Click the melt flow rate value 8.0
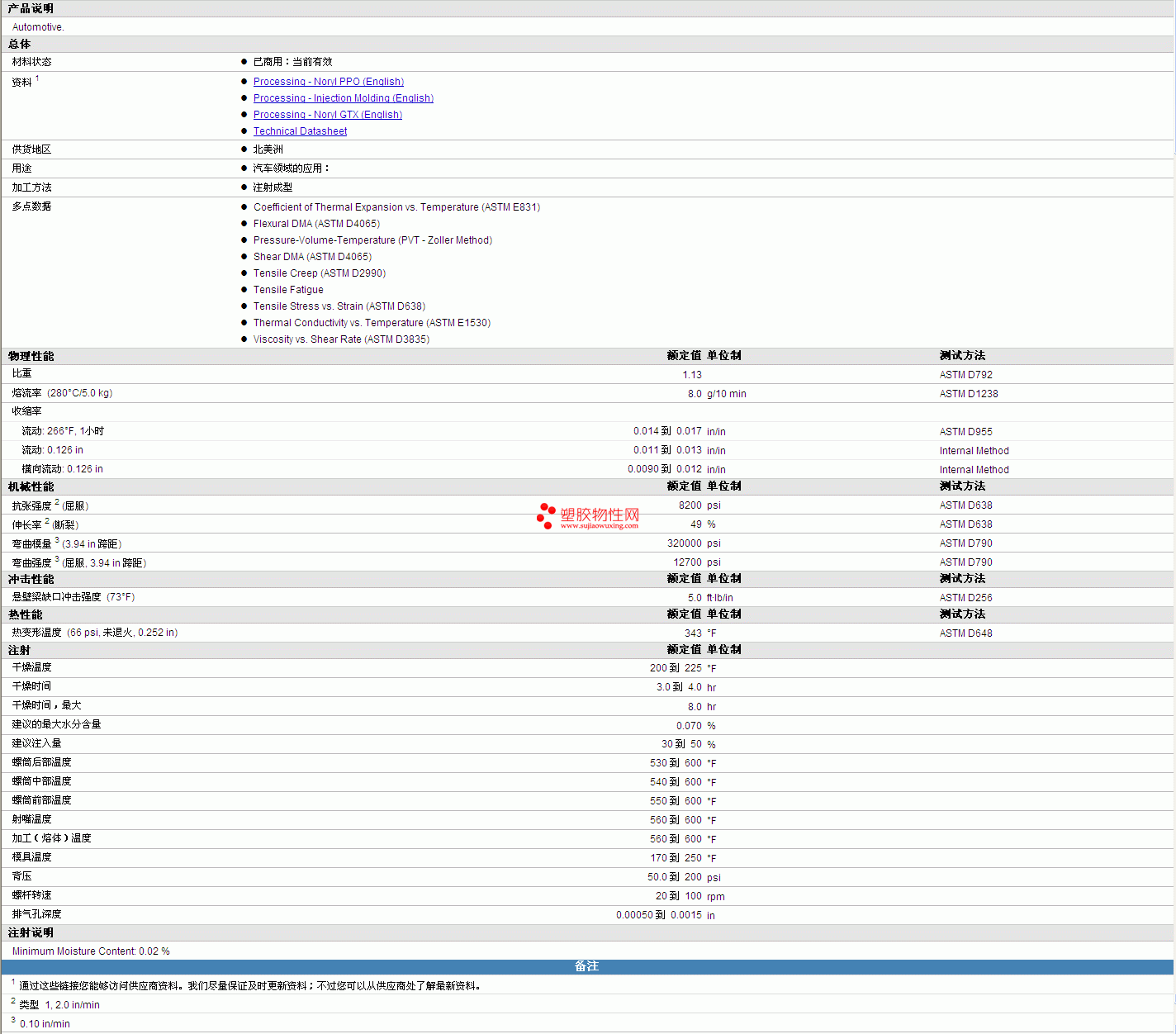 [x=695, y=394]
